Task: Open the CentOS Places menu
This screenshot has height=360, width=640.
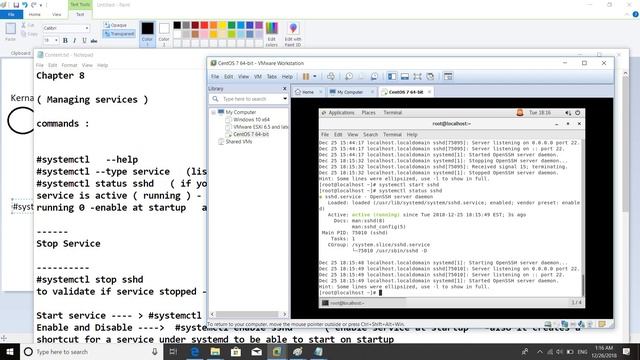Action: pos(369,113)
